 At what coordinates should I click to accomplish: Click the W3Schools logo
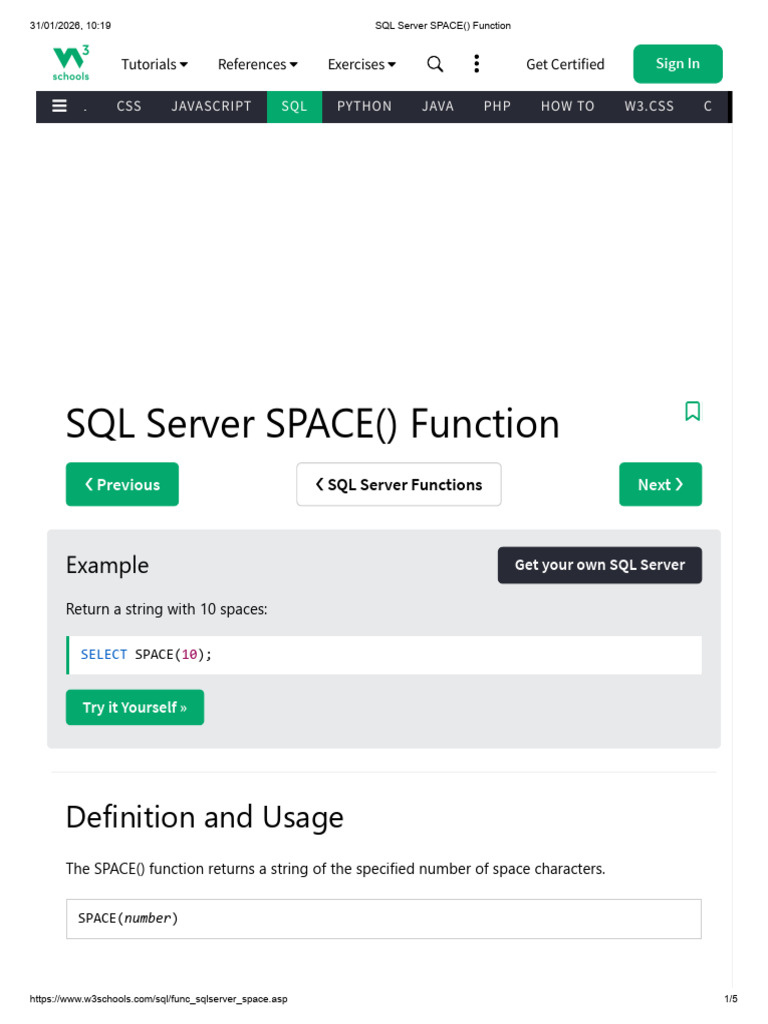[x=71, y=63]
